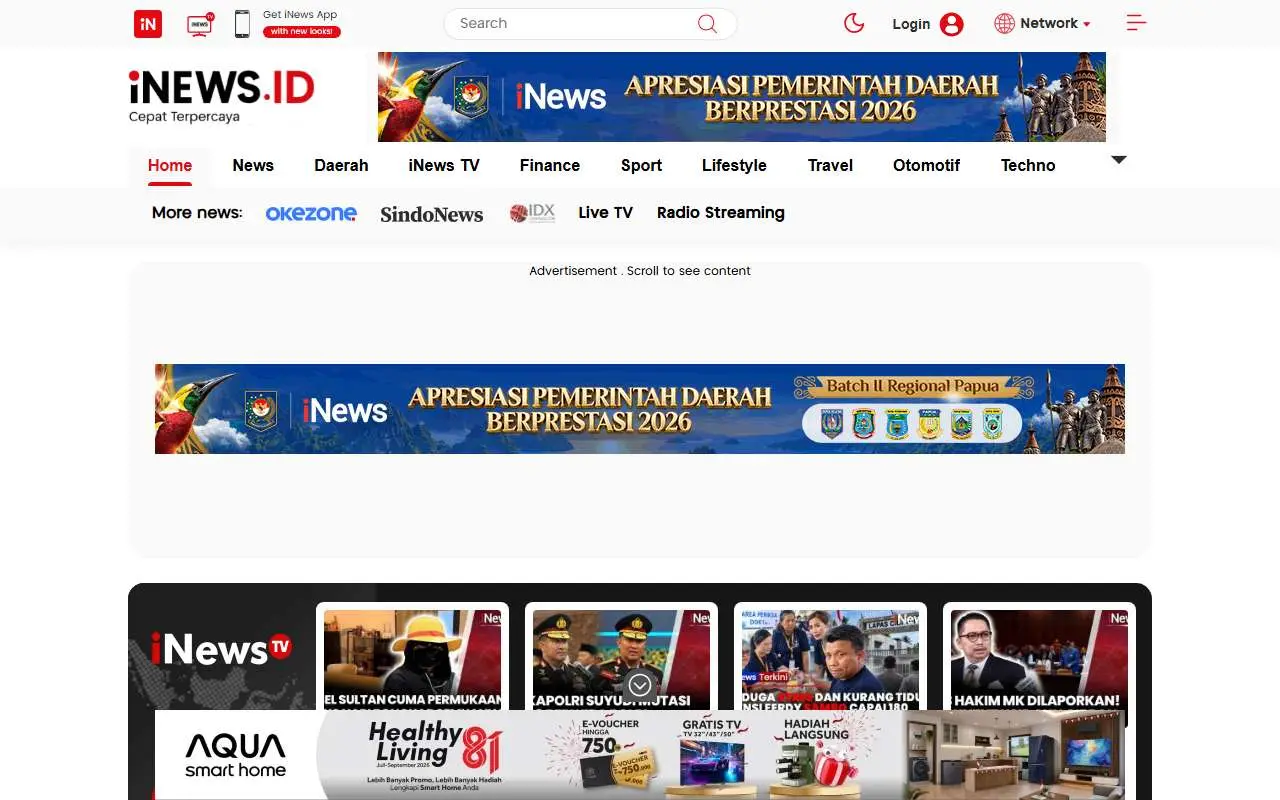Open the hamburger menu icon
The image size is (1280, 800).
(1136, 23)
